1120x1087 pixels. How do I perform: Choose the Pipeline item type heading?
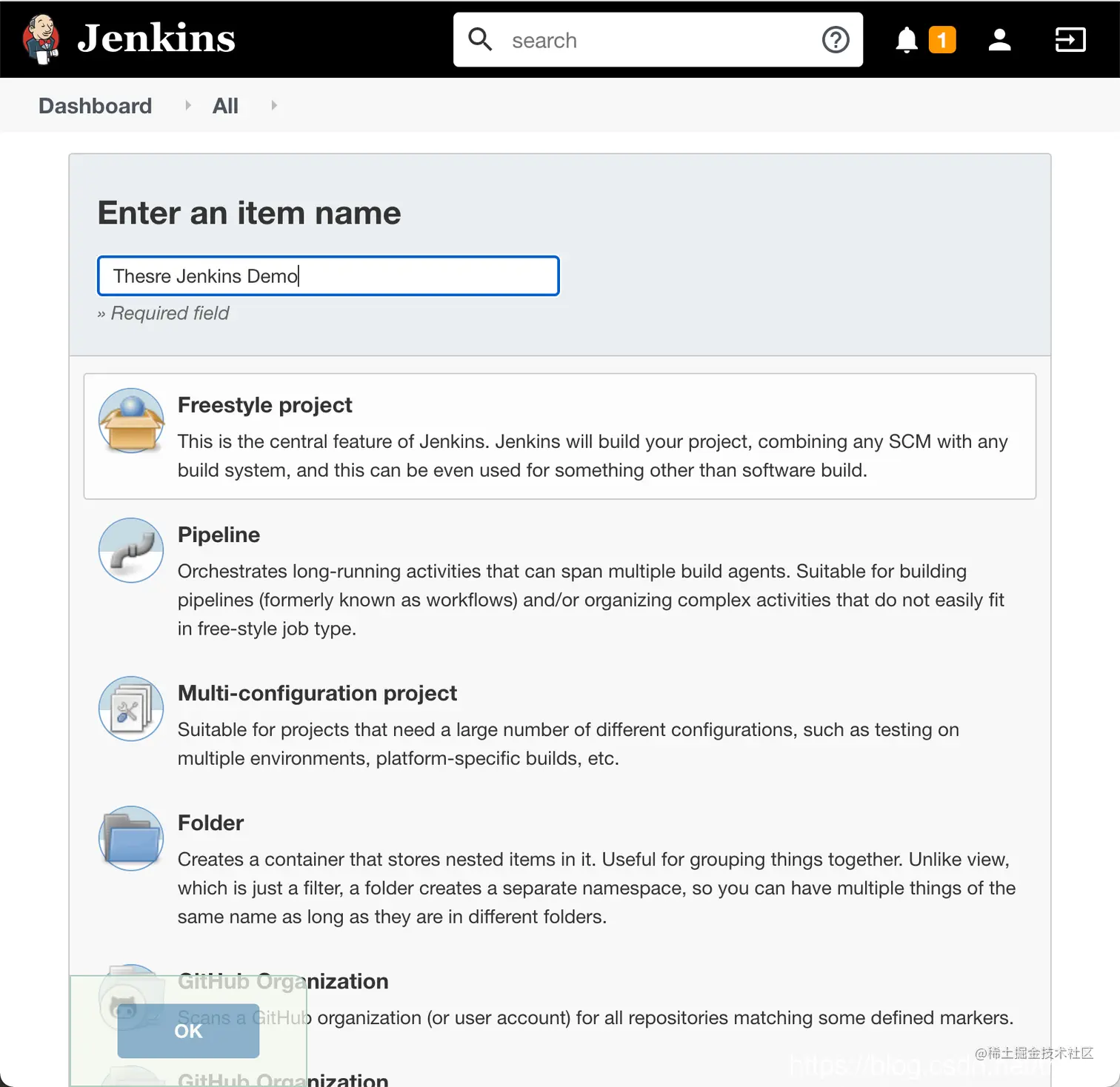(219, 535)
